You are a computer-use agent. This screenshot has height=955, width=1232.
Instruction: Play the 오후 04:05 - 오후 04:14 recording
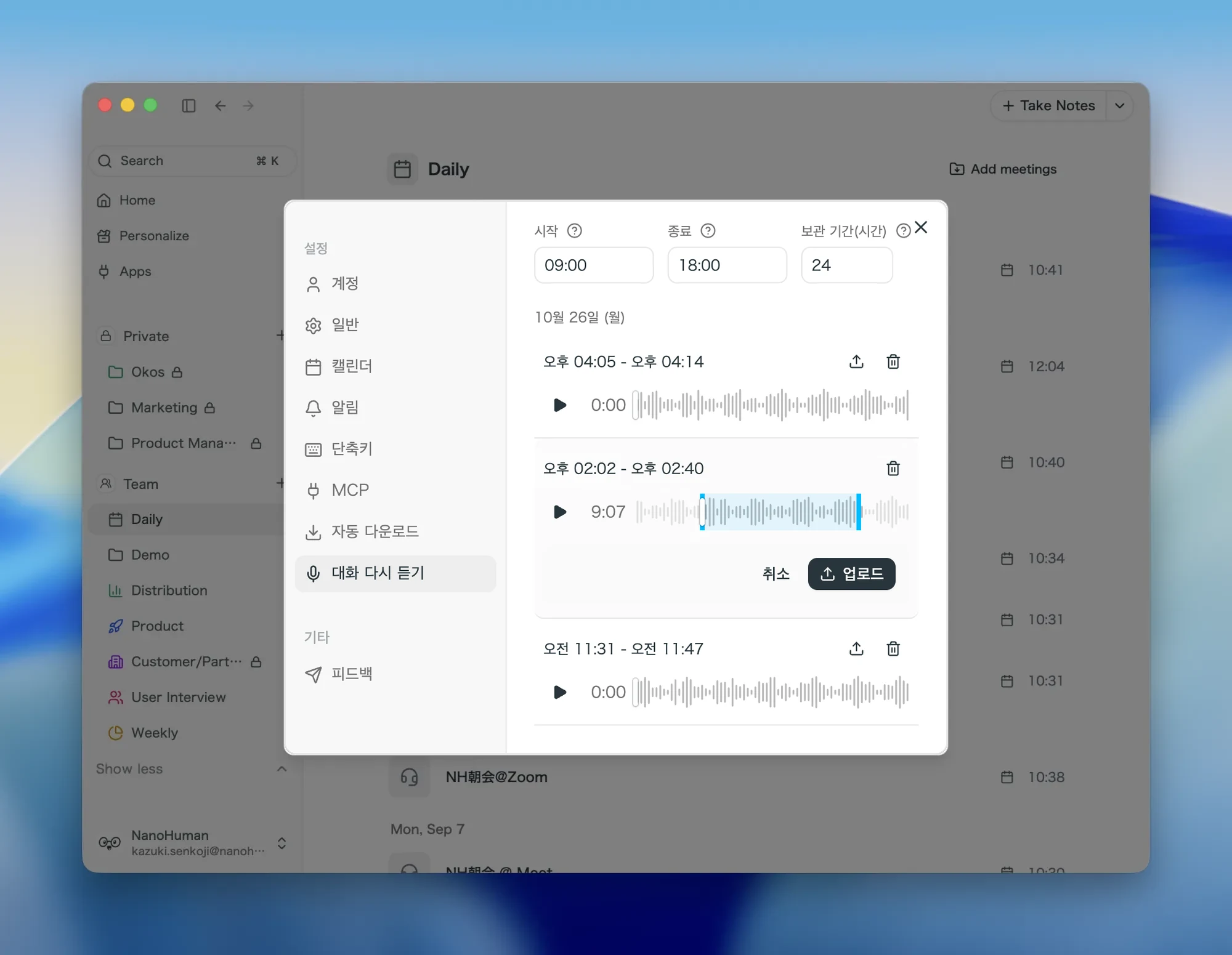click(559, 405)
